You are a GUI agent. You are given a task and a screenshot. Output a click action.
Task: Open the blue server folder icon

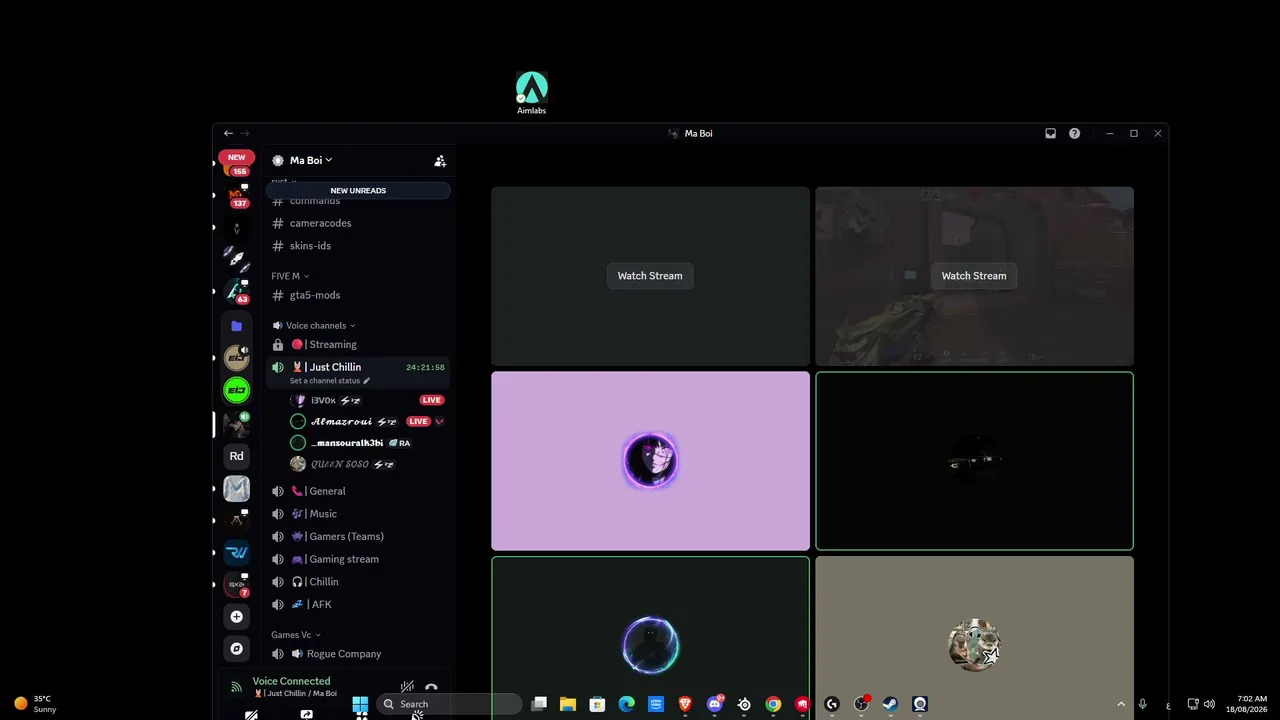[236, 326]
